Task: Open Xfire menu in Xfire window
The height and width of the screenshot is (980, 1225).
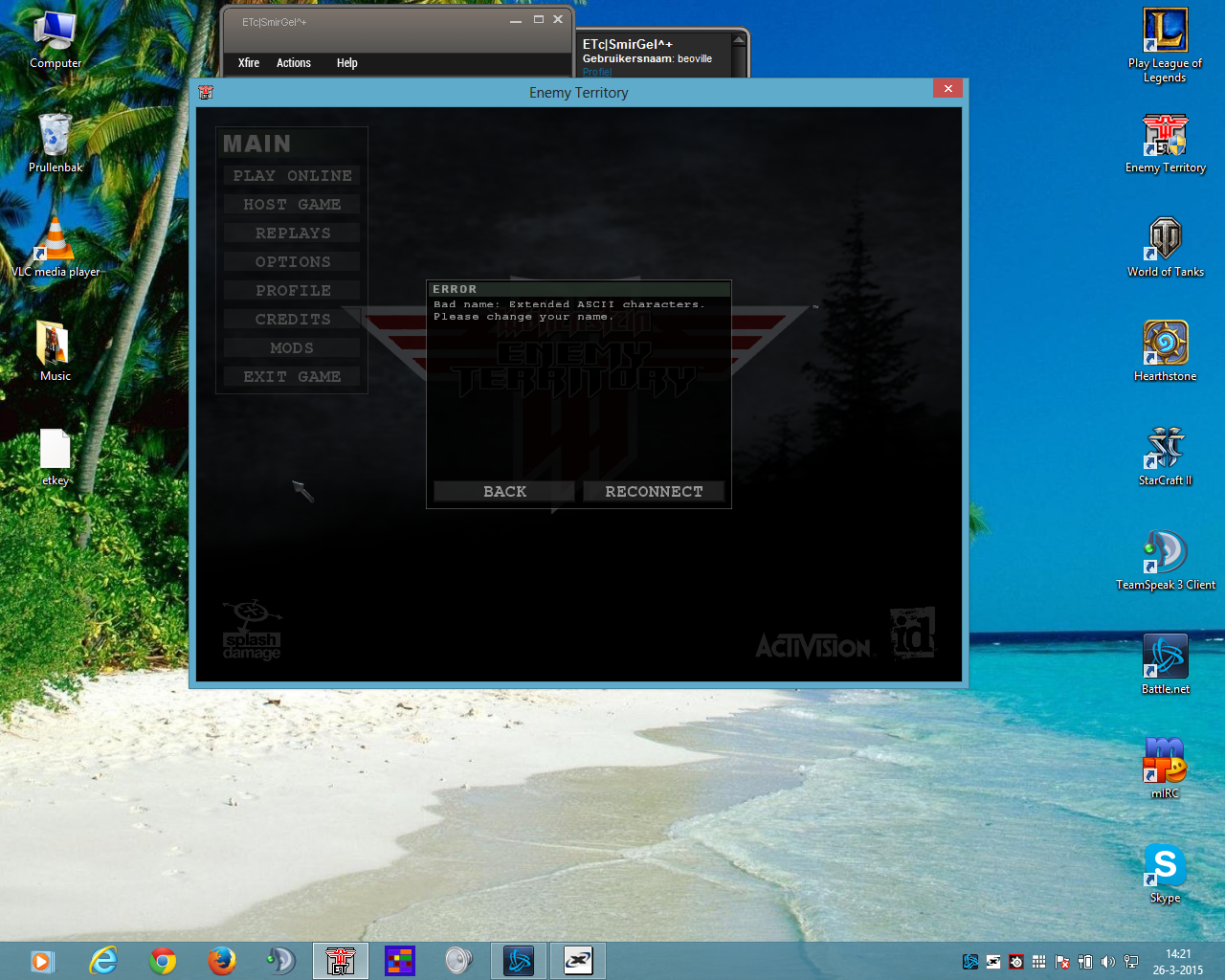Action: tap(249, 63)
